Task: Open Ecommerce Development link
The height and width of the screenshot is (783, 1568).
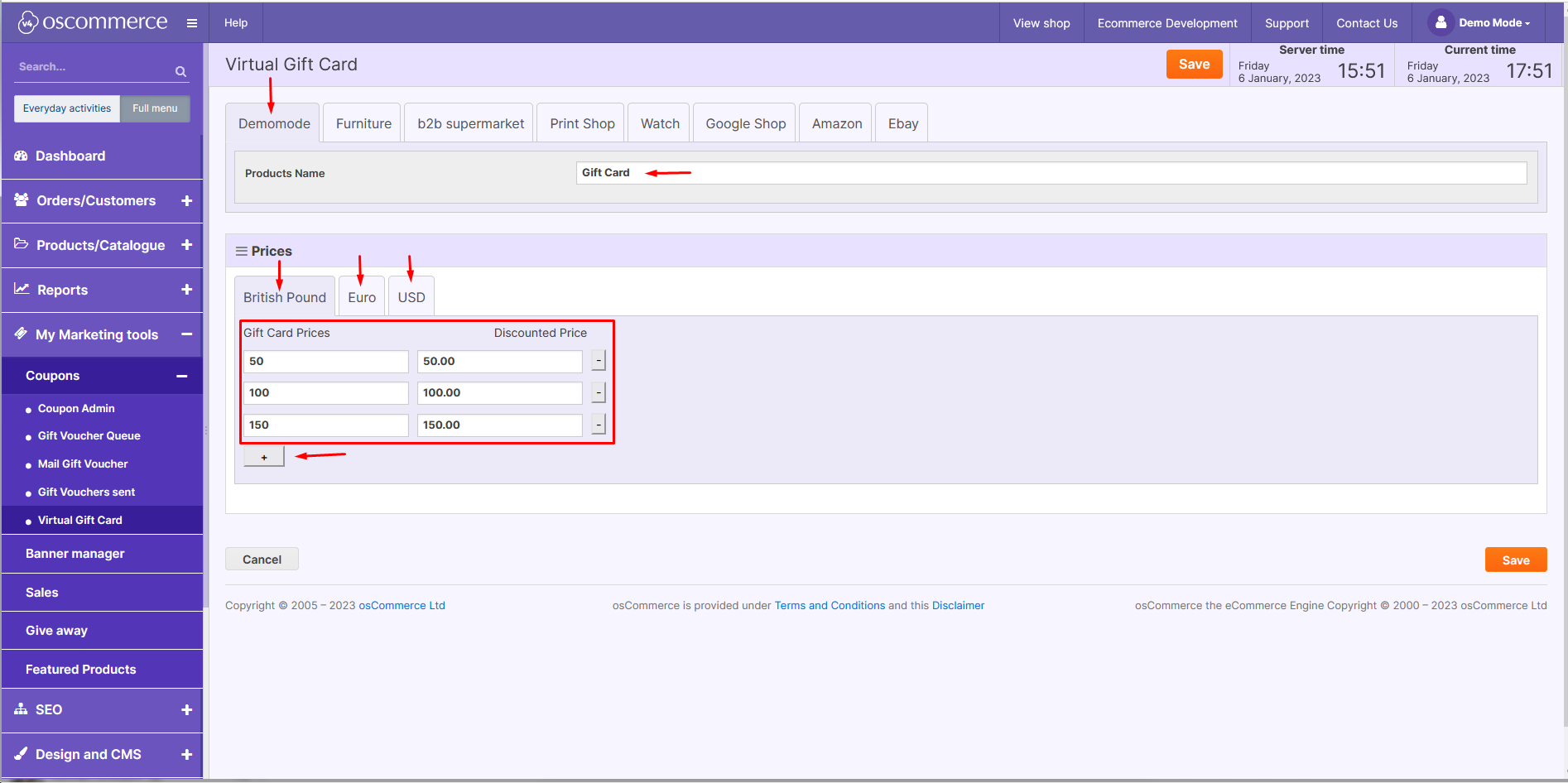Action: [x=1167, y=23]
